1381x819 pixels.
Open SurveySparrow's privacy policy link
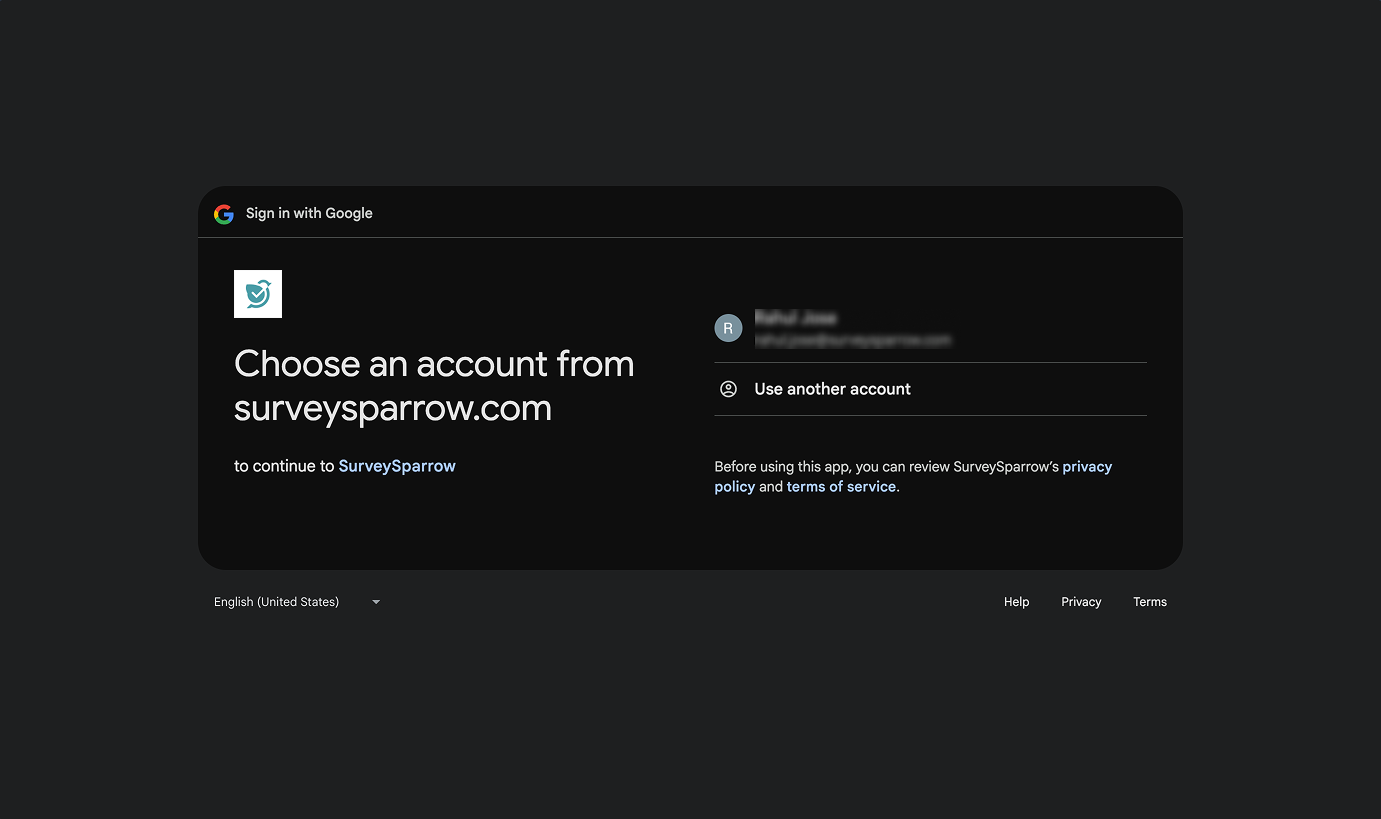[x=1086, y=467]
